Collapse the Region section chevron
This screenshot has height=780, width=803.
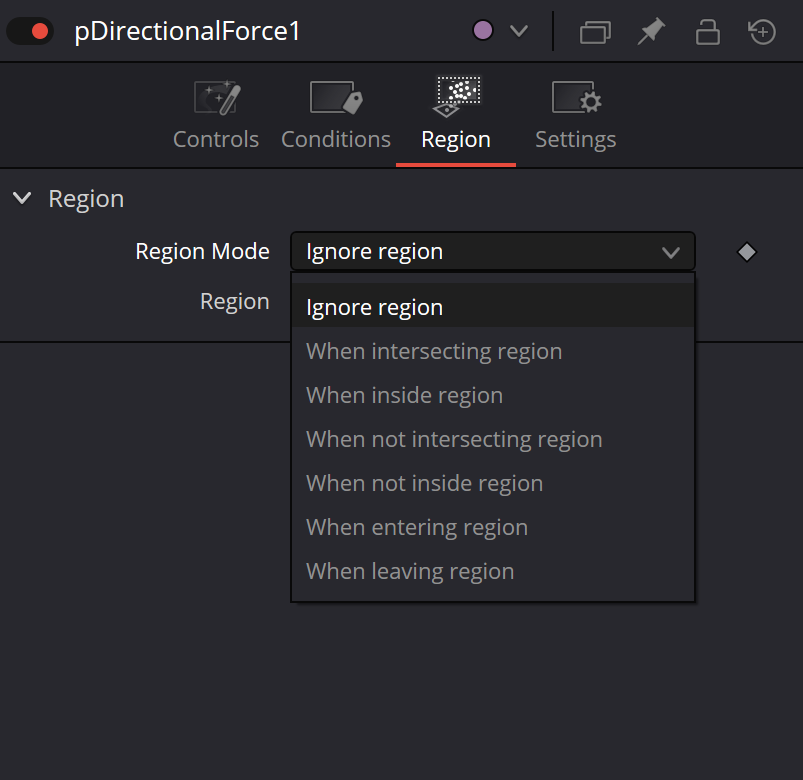pyautogui.click(x=22, y=198)
